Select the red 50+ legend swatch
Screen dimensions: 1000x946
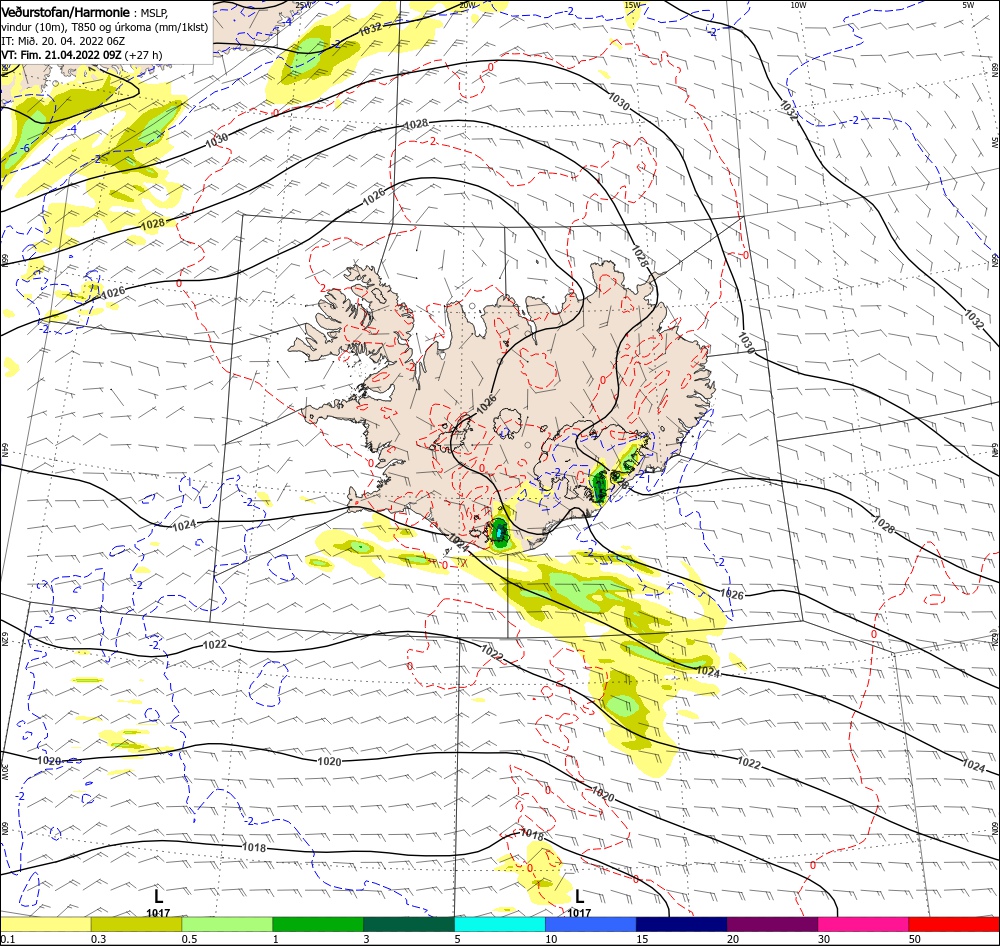pos(954,924)
